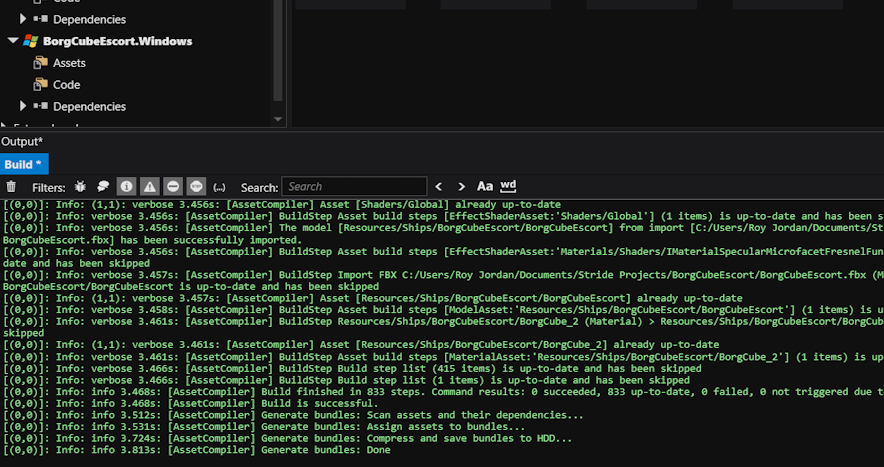
Task: Toggle the fatal messages filter (stop sign)
Action: pos(196,186)
